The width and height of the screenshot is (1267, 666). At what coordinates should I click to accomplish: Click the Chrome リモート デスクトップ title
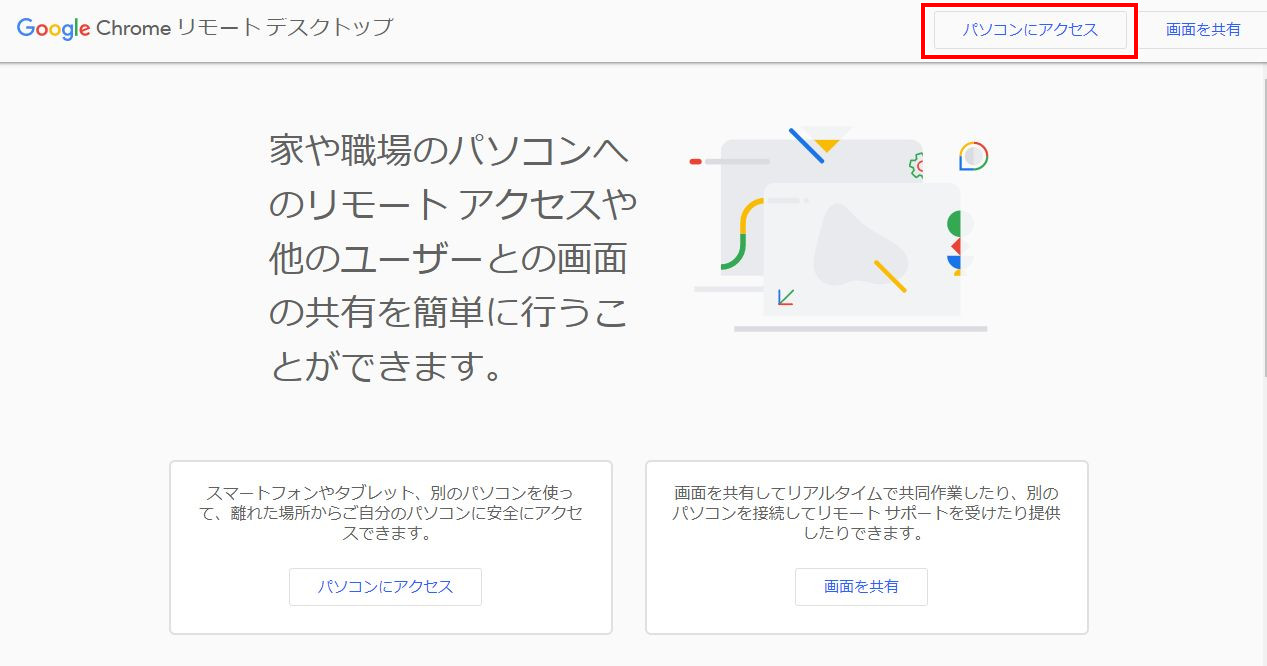(x=245, y=28)
